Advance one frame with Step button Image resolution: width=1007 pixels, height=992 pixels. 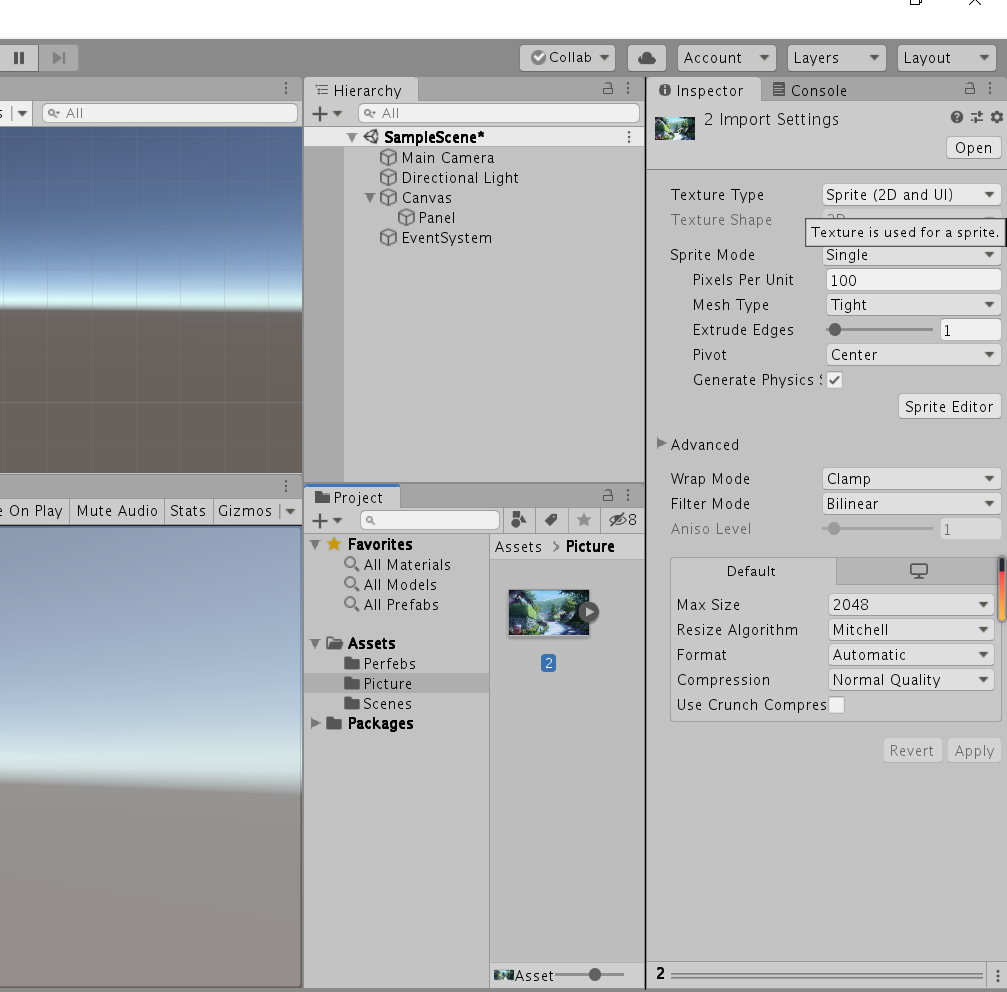[58, 58]
